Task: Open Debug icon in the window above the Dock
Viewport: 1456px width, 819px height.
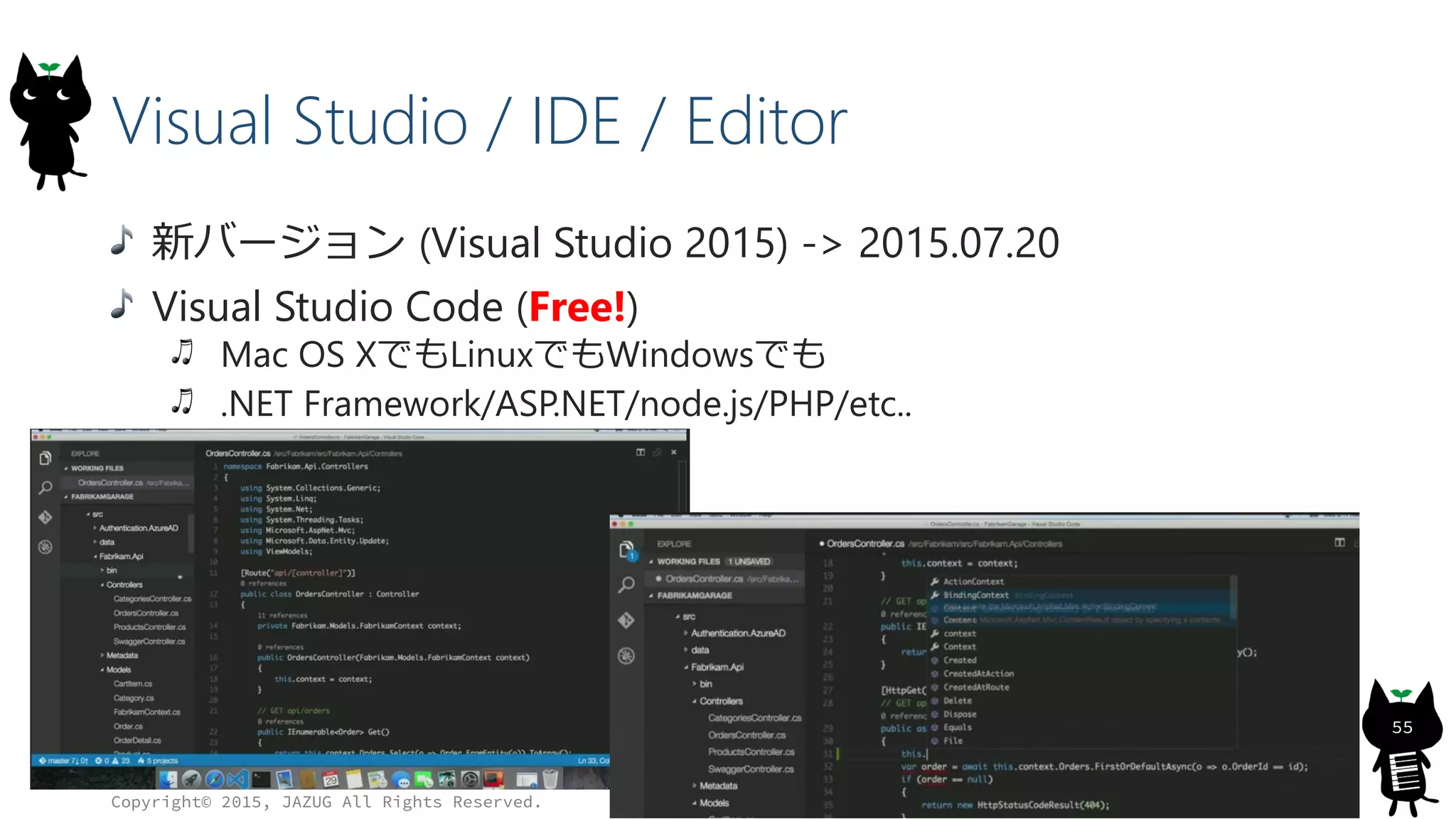Action: click(45, 547)
